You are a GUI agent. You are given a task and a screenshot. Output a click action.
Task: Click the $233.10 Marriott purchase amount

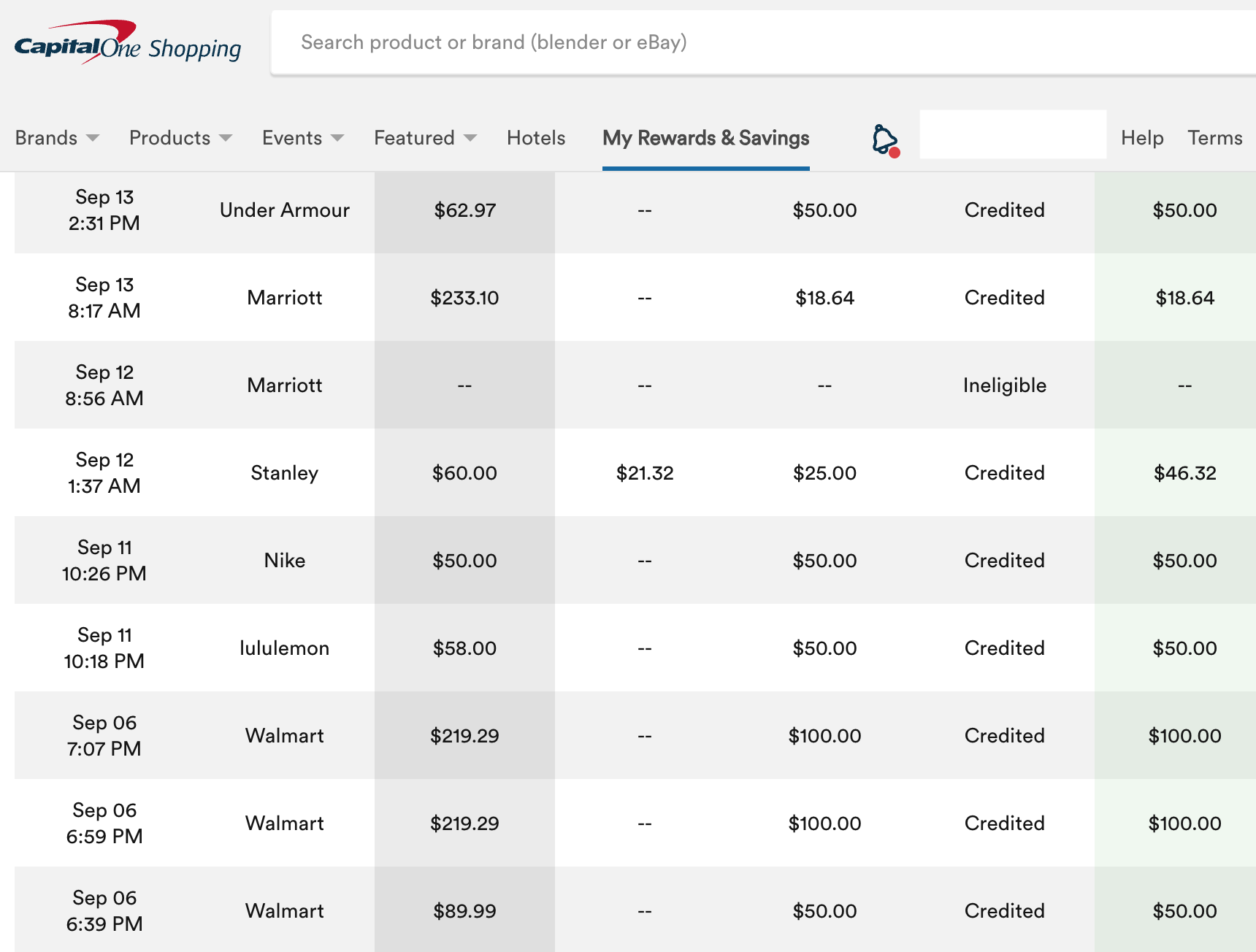(x=464, y=298)
